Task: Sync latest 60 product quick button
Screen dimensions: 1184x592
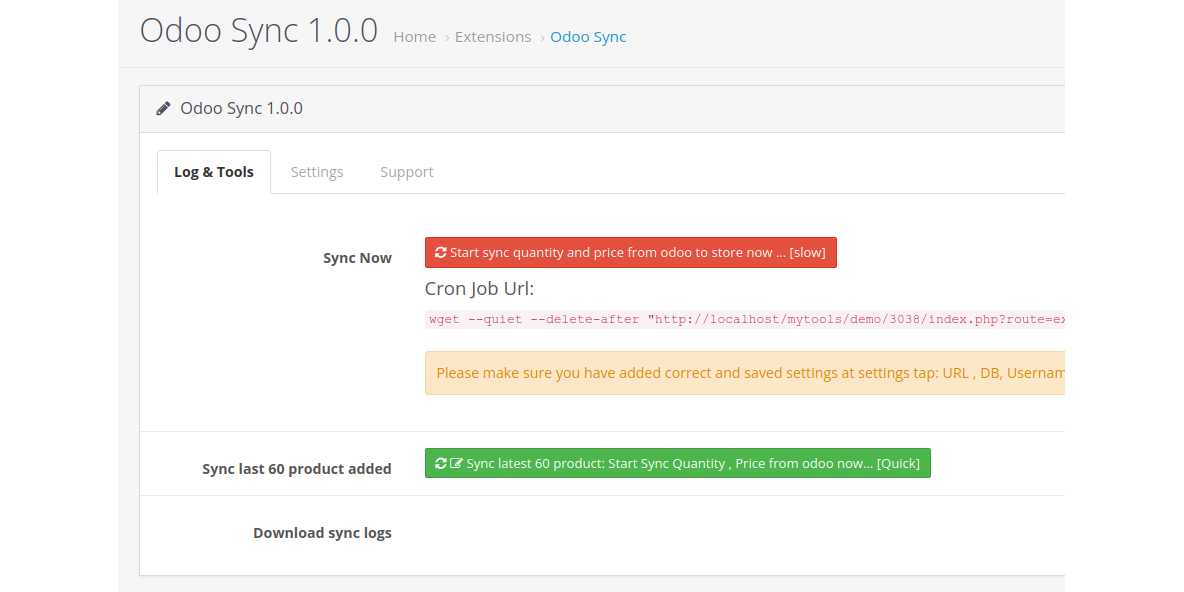Action: 677,463
